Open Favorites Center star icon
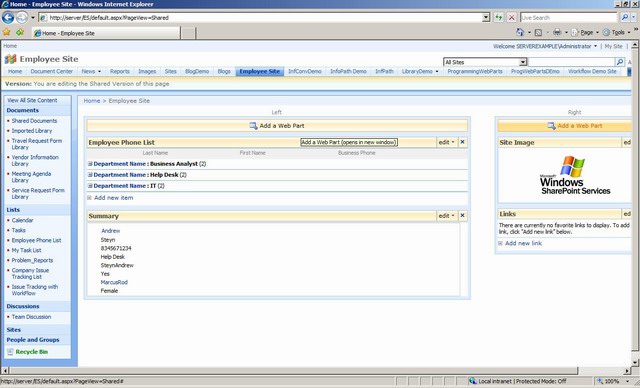Screen dimensions: 640x388 click(6, 32)
